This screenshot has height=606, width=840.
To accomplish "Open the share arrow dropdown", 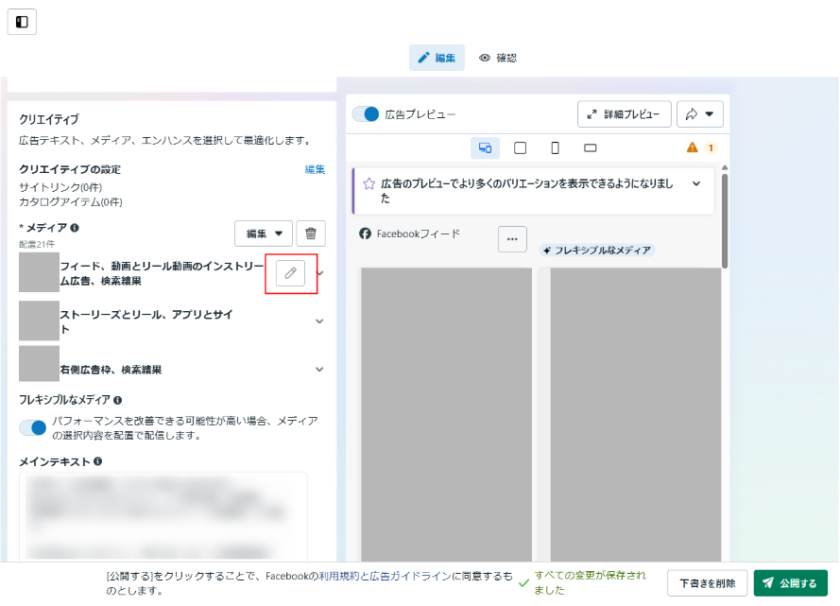I will (700, 114).
